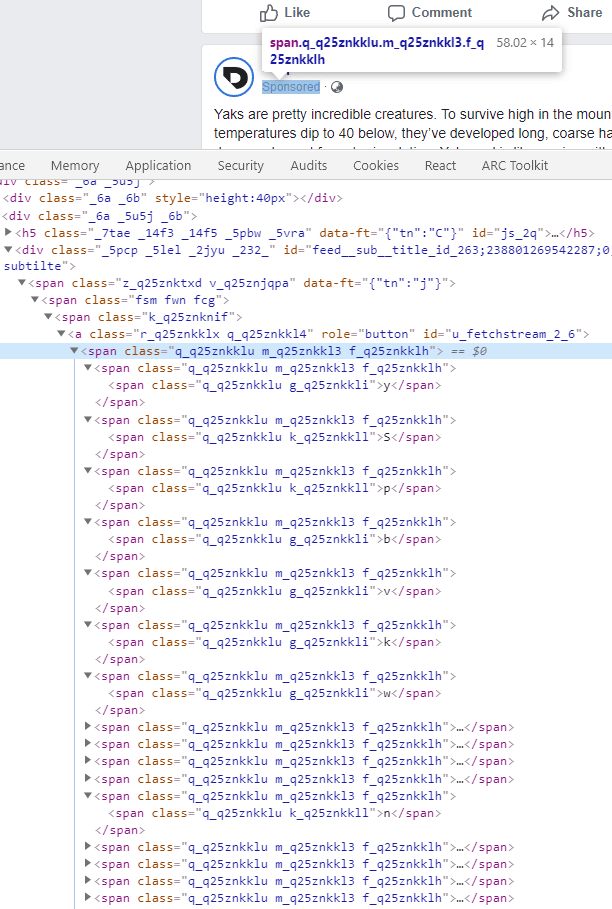Image resolution: width=612 pixels, height=909 pixels.
Task: Collapse the anchor with id u_fetchstream_2_6
Action: click(61, 334)
